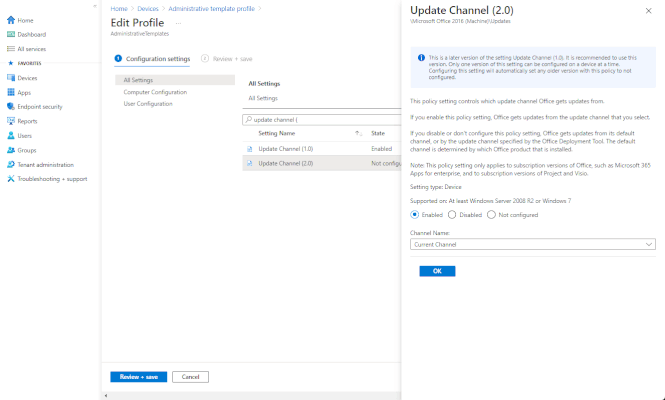665x400 pixels.
Task: Click the Review + save button
Action: pyautogui.click(x=139, y=377)
